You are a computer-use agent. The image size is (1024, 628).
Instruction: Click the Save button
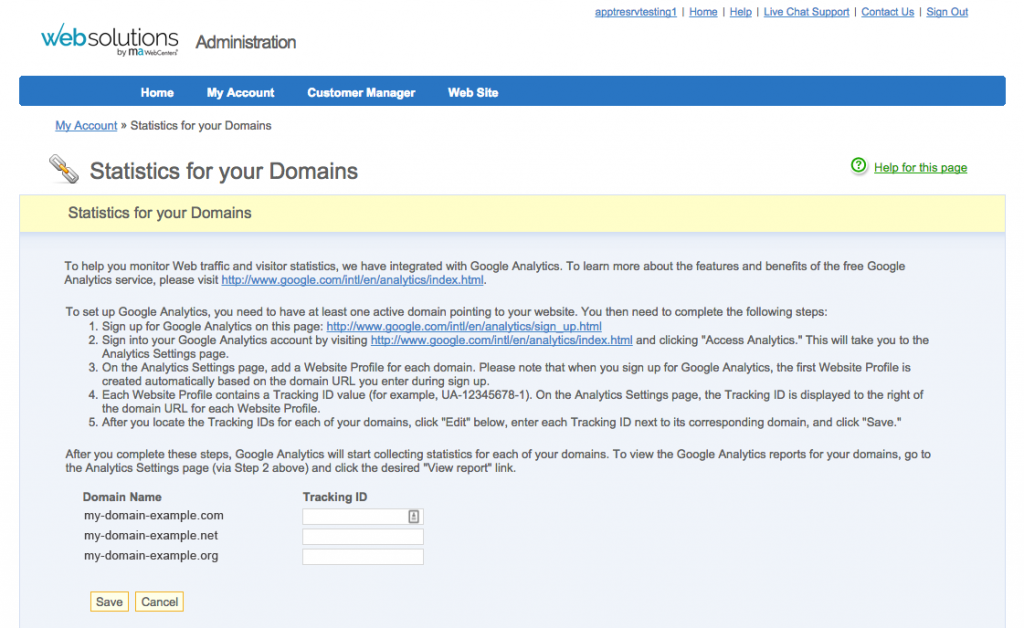(x=109, y=602)
